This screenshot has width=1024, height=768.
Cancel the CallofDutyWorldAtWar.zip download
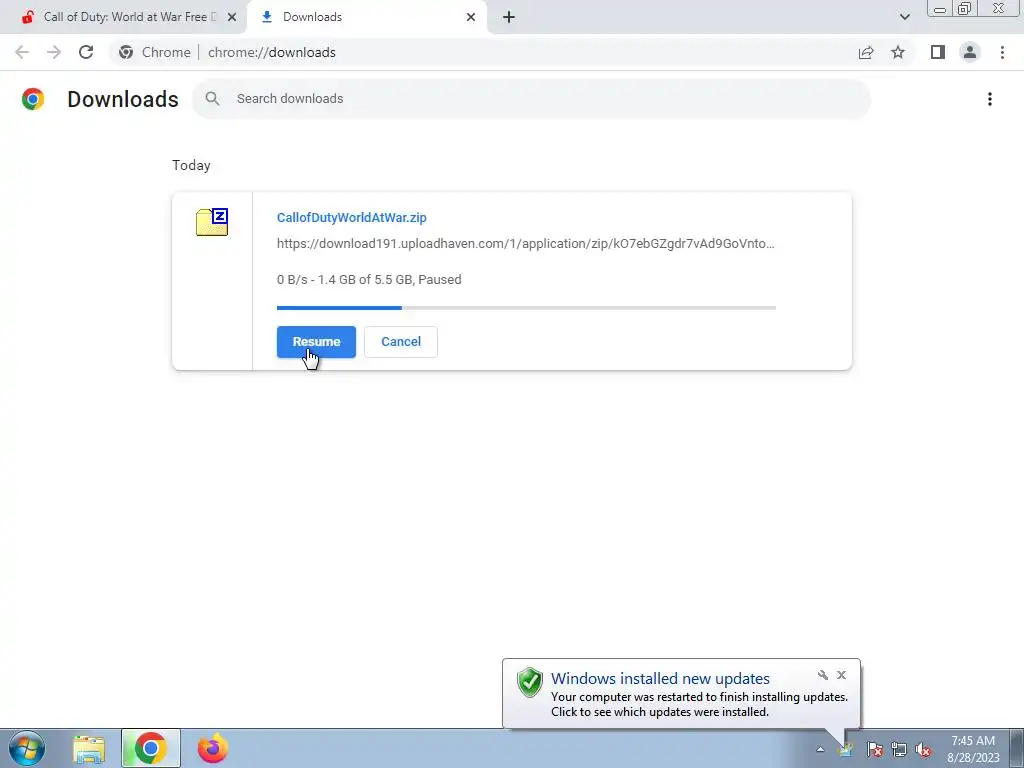coord(401,342)
